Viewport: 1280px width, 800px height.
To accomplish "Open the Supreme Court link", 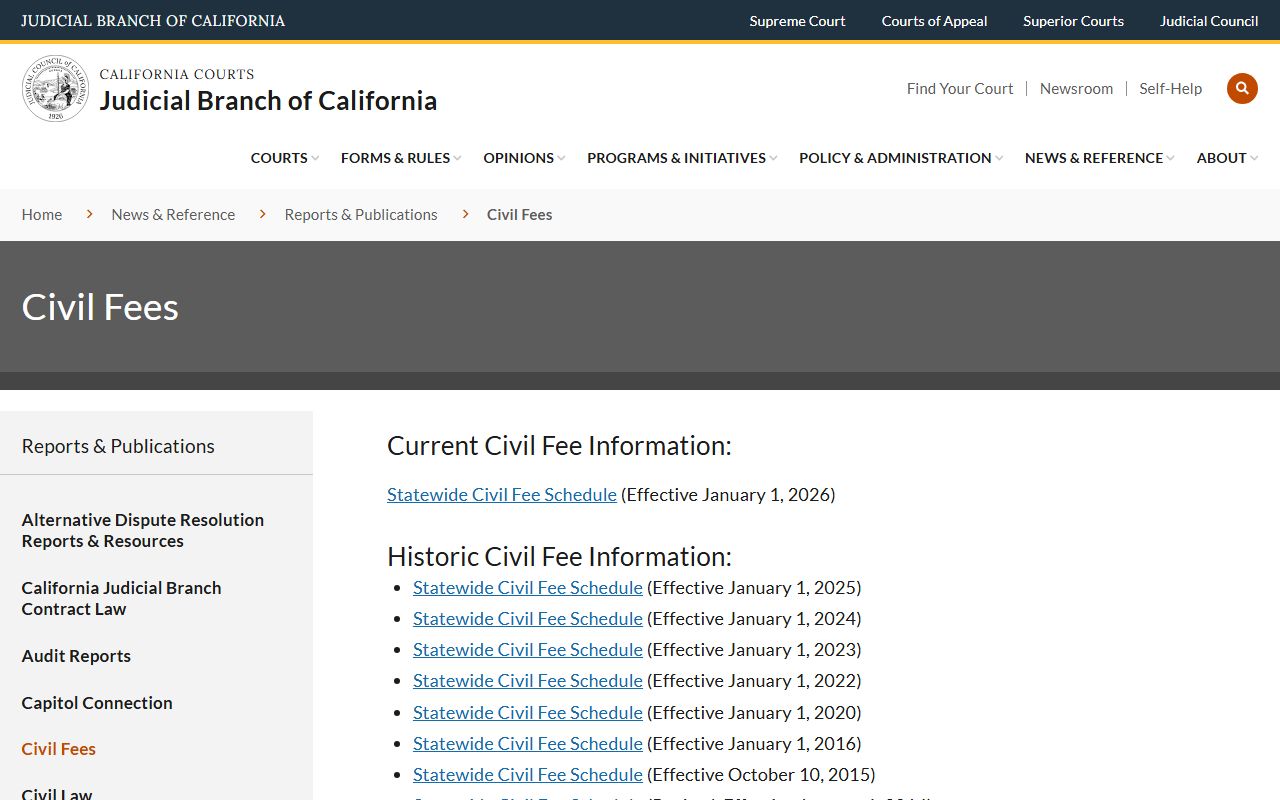I will click(x=797, y=21).
